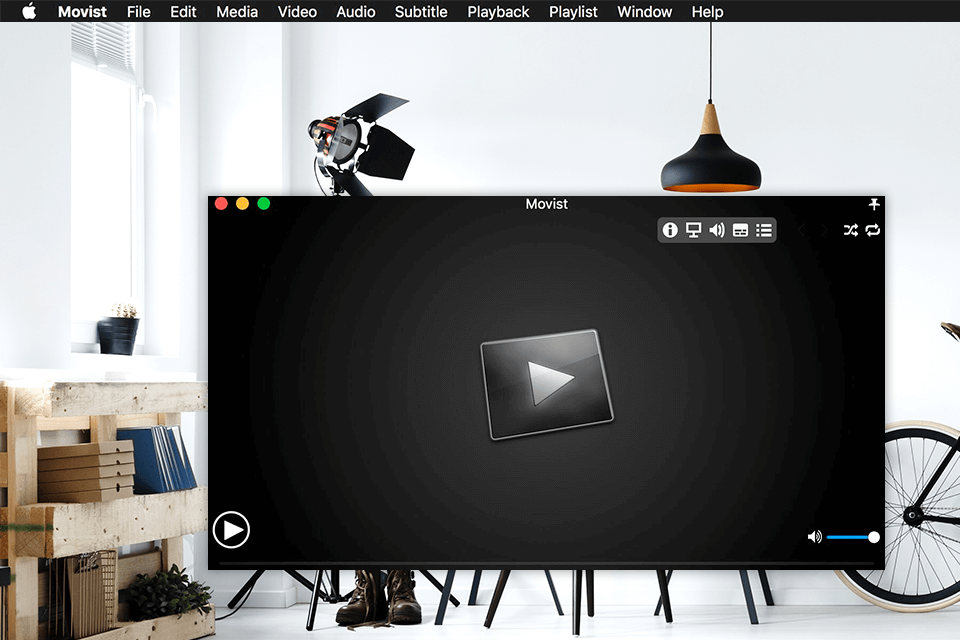Toggle shuffle playback
This screenshot has width=960, height=640.
pos(850,230)
